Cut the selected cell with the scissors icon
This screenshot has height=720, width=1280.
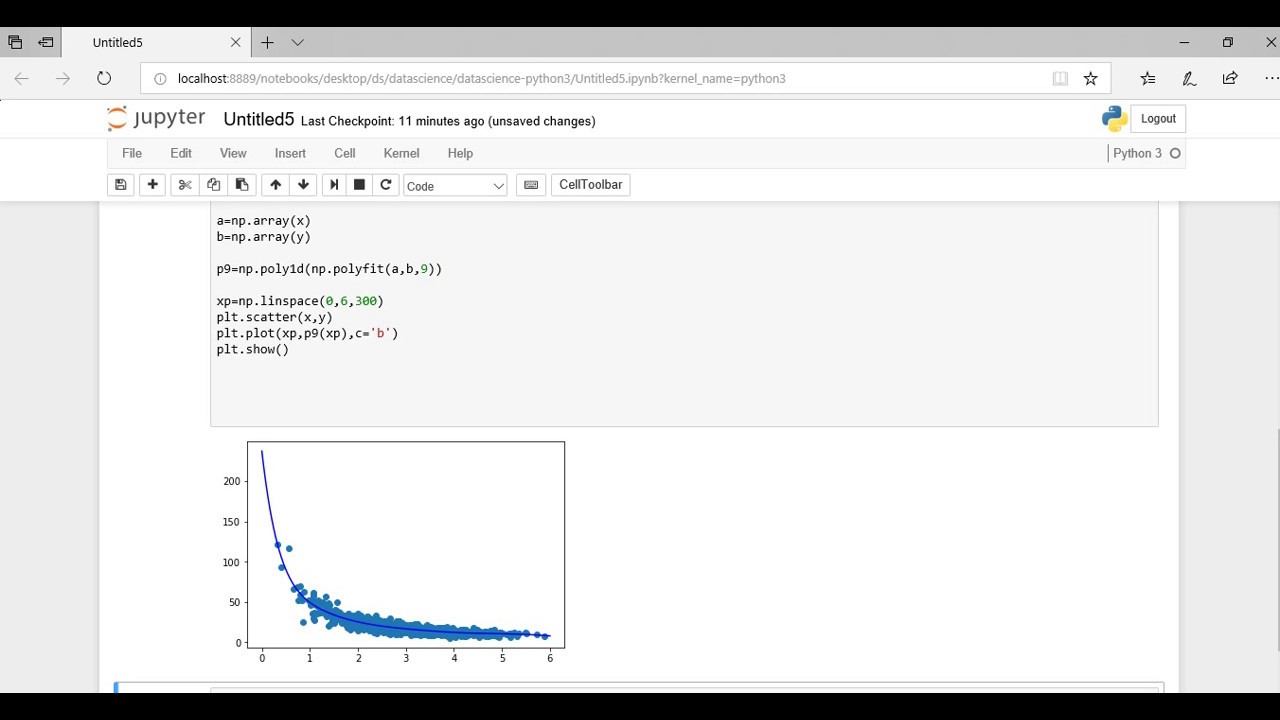184,185
